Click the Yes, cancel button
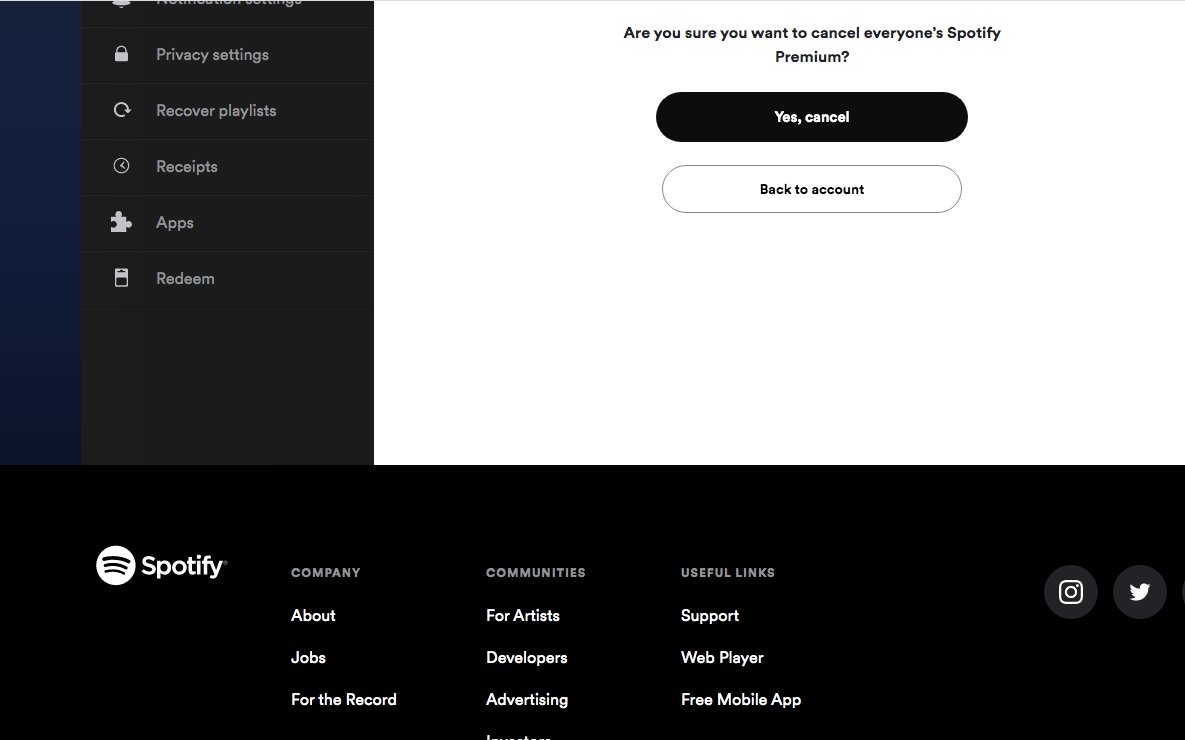 [811, 117]
